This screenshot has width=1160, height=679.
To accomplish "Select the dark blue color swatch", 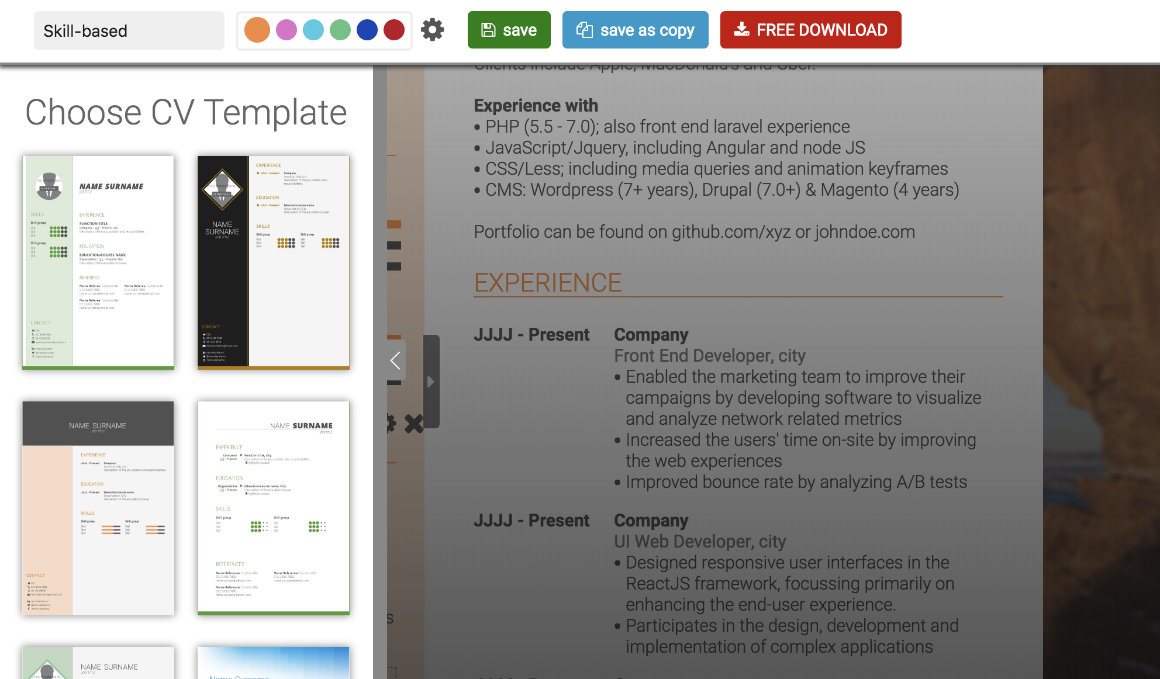I will [x=367, y=30].
